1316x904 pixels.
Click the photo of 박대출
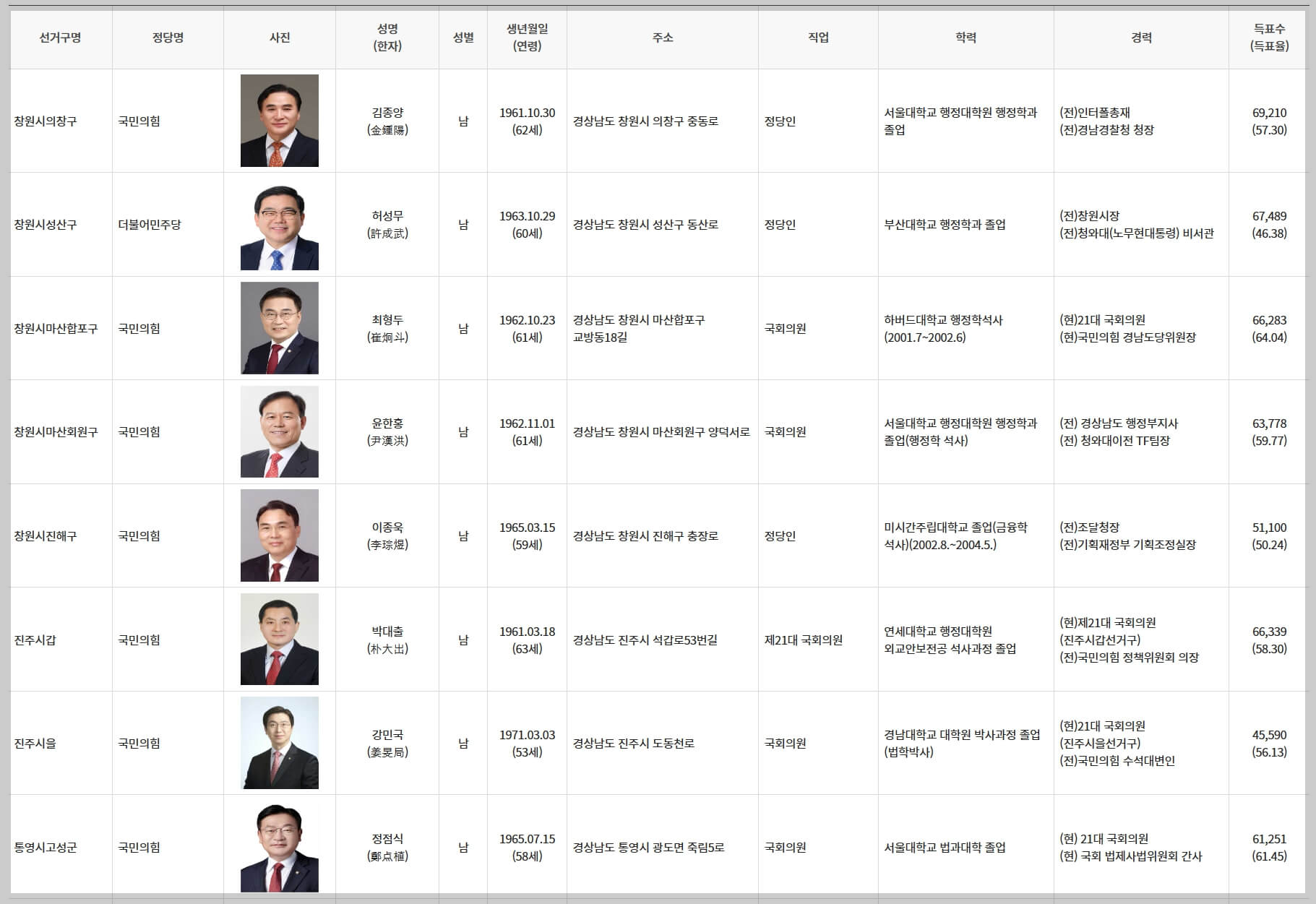click(x=280, y=640)
